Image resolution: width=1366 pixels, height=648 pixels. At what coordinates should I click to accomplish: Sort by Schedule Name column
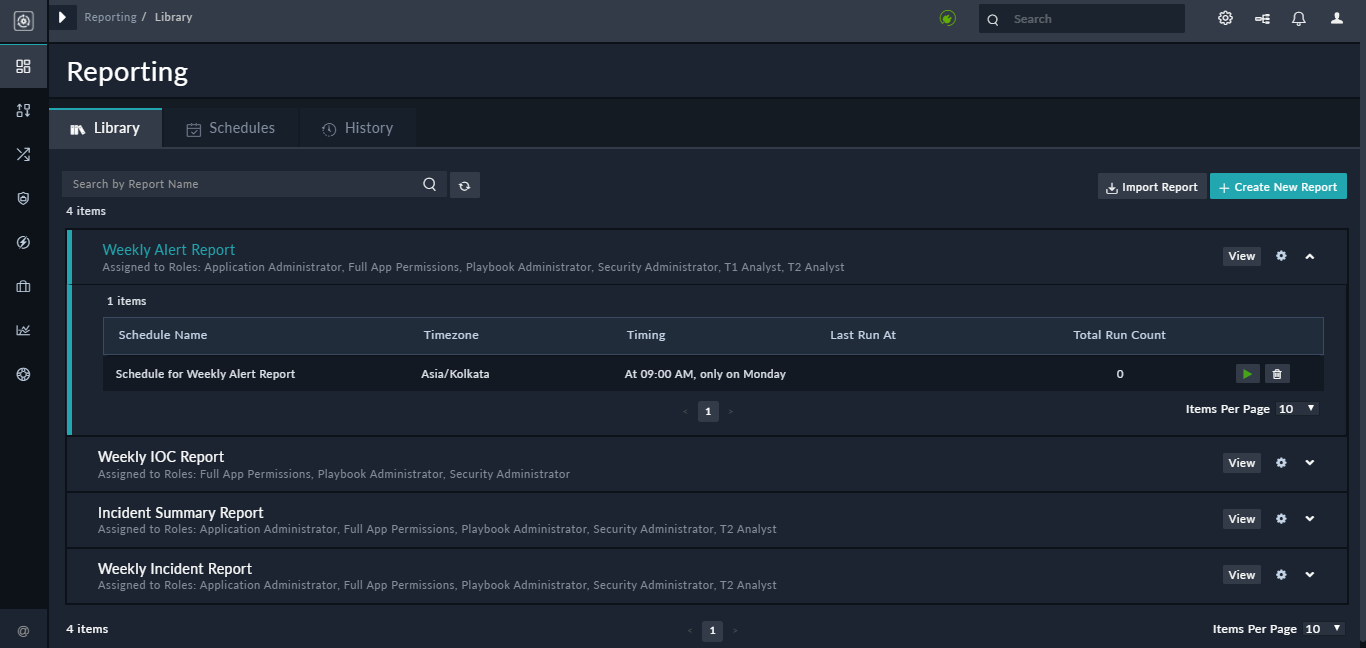[x=163, y=335]
